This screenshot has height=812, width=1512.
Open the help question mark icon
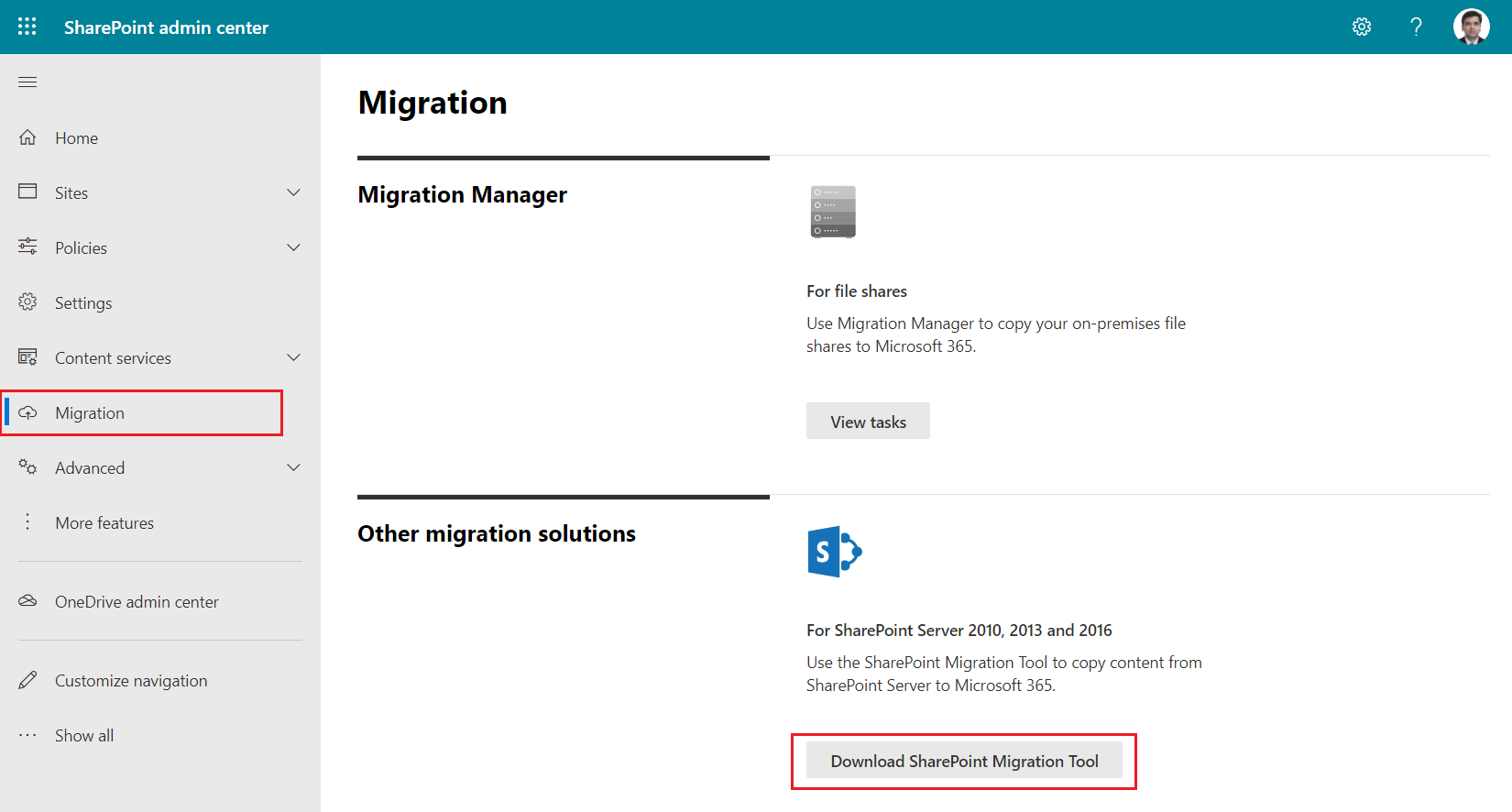click(x=1416, y=27)
